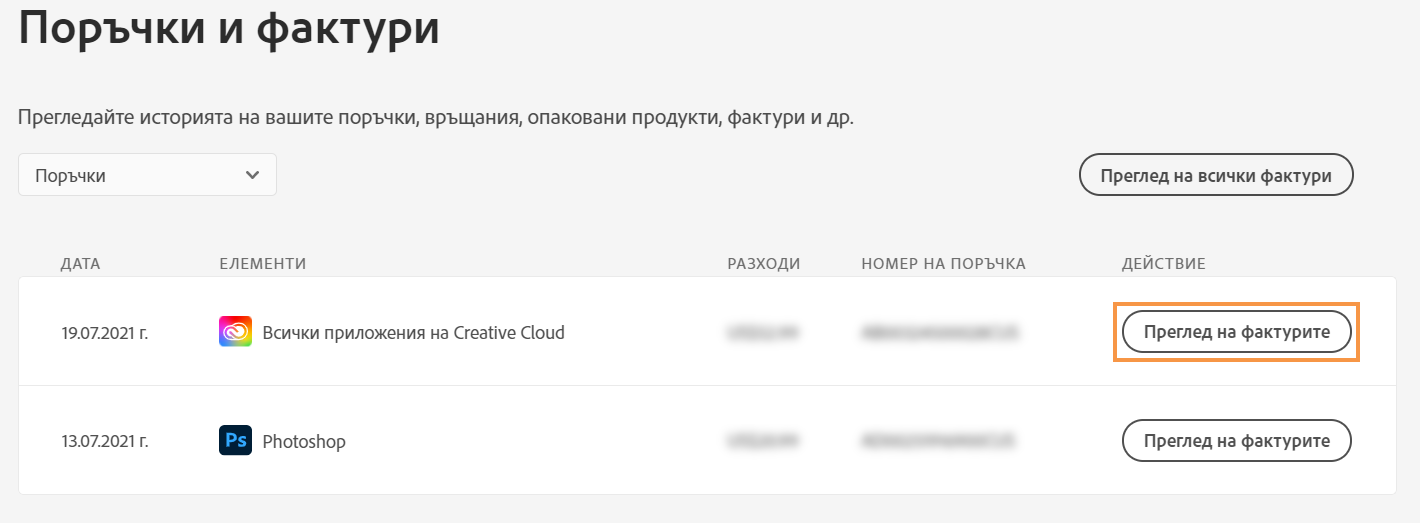Click the НОМЕР НА ПОРЪЧКА column header
1420x523 pixels.
[943, 264]
